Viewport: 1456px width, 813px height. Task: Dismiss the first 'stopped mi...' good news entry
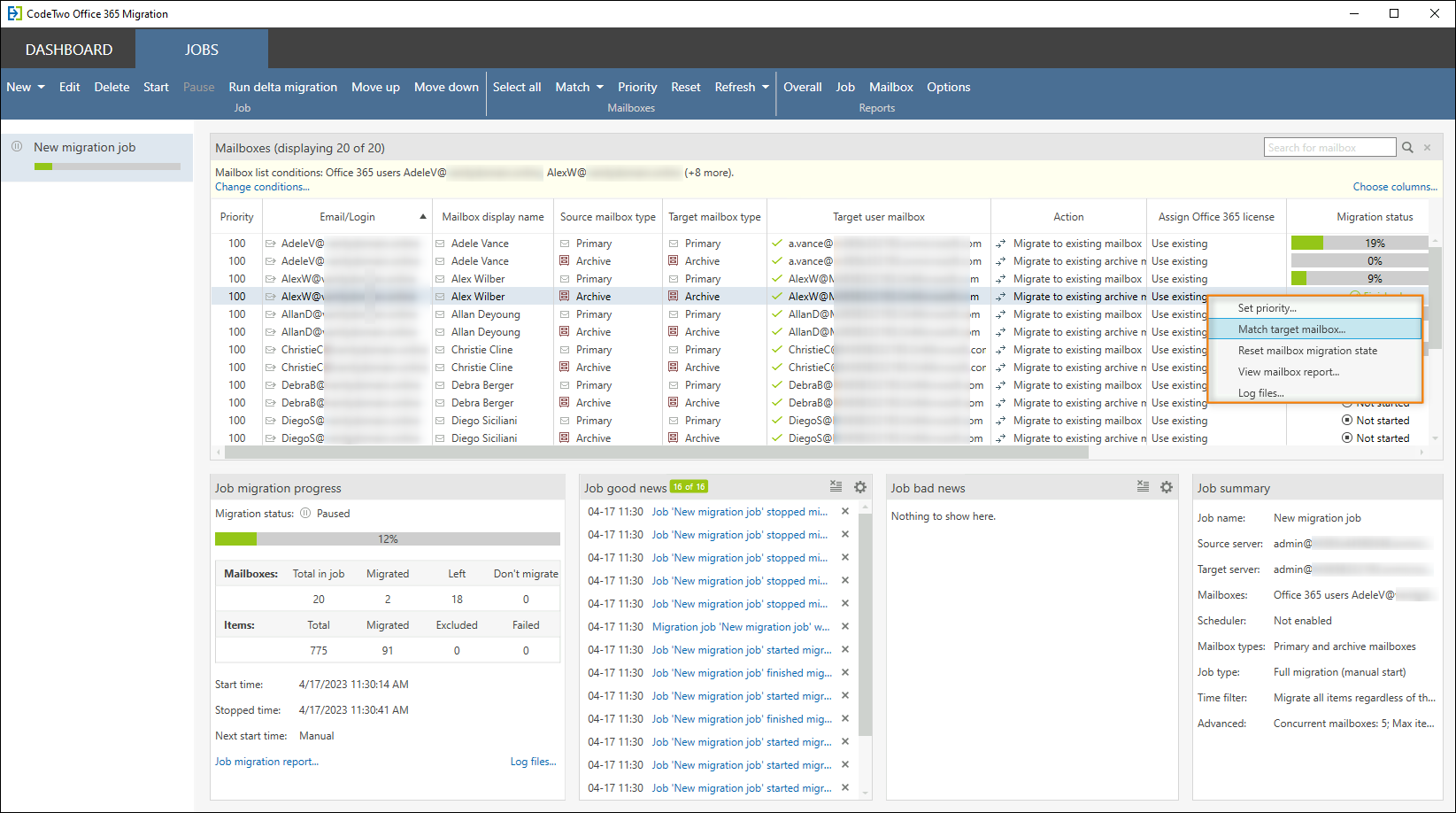tap(845, 511)
